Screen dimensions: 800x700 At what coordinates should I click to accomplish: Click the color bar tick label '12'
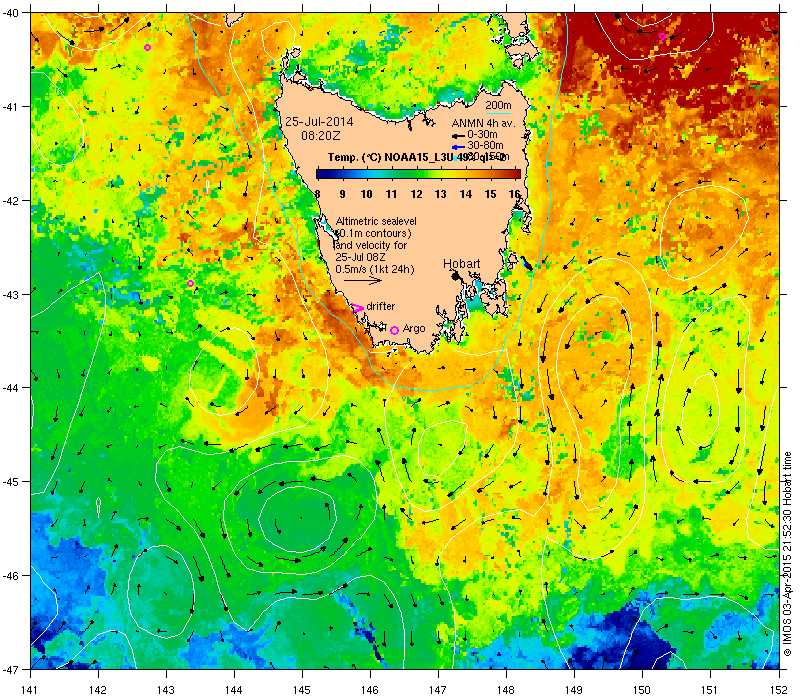(416, 194)
